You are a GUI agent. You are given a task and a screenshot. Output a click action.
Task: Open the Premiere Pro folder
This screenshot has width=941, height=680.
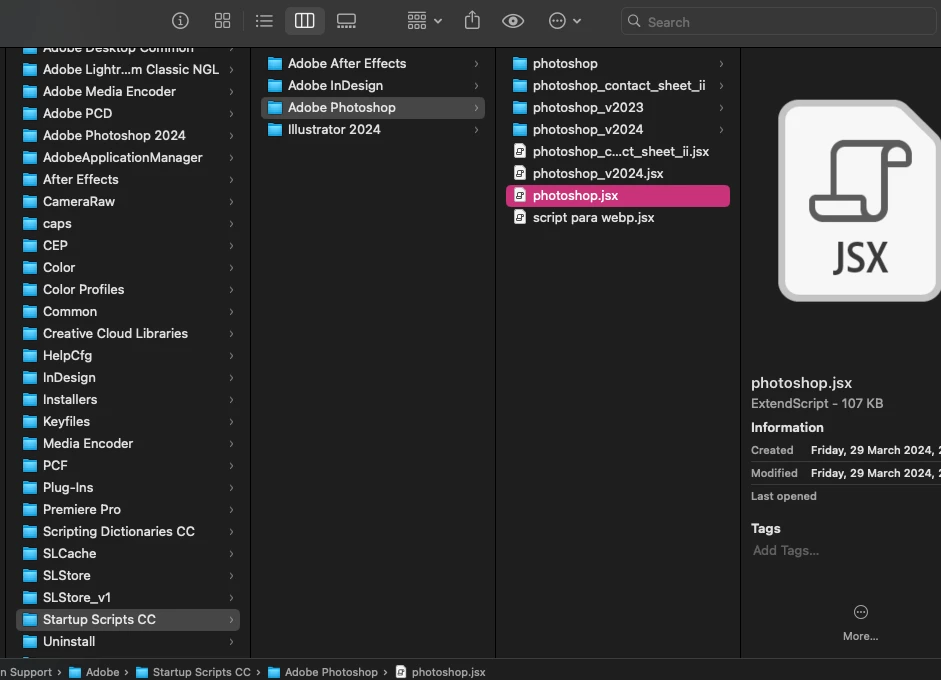(x=128, y=510)
